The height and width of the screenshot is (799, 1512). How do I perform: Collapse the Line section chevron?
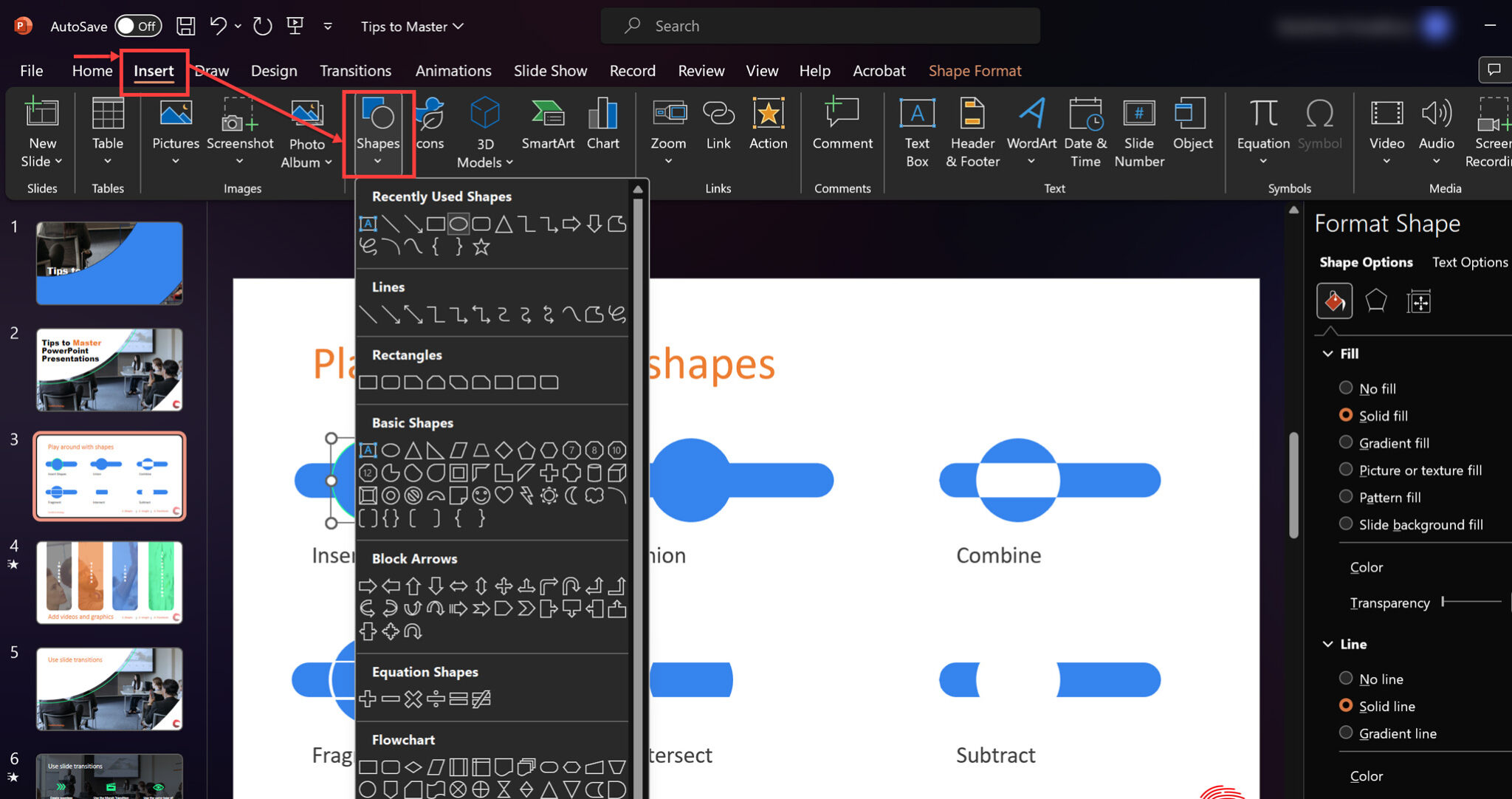[1327, 644]
